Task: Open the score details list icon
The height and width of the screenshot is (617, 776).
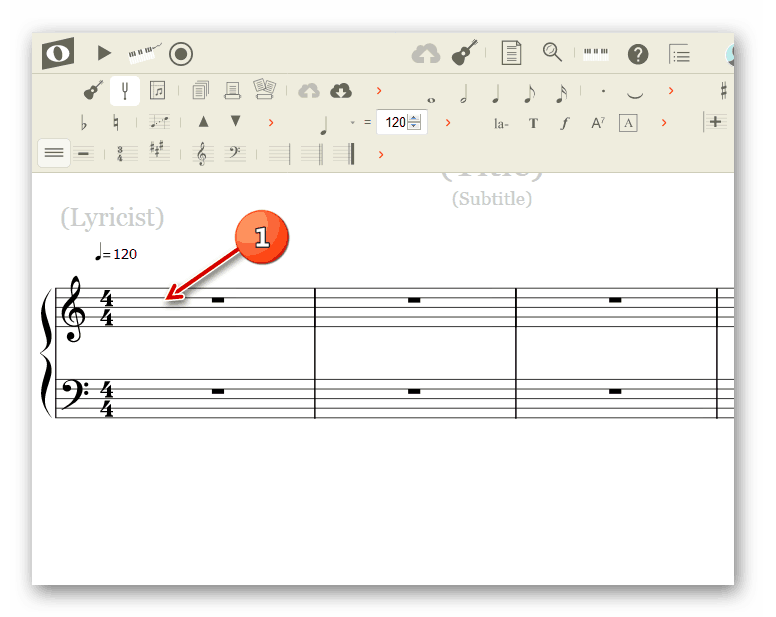Action: (x=679, y=54)
